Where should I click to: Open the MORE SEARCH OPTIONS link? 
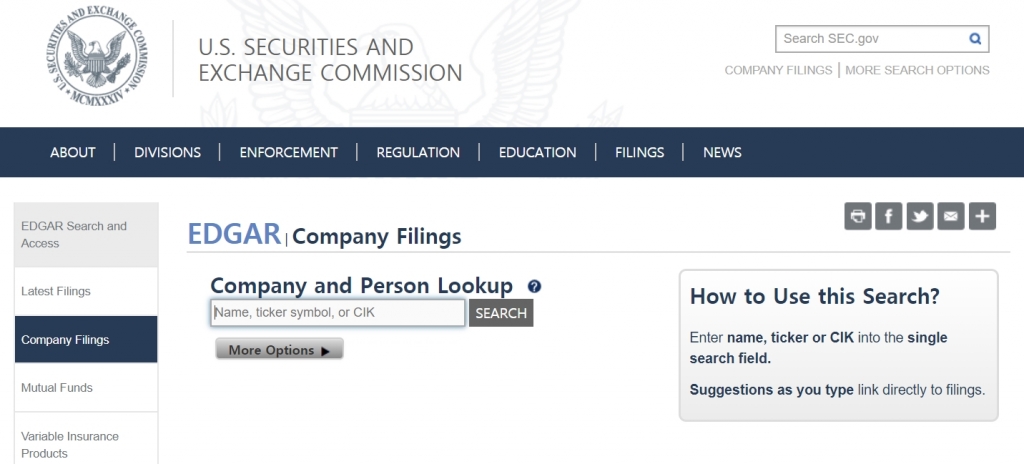[917, 70]
